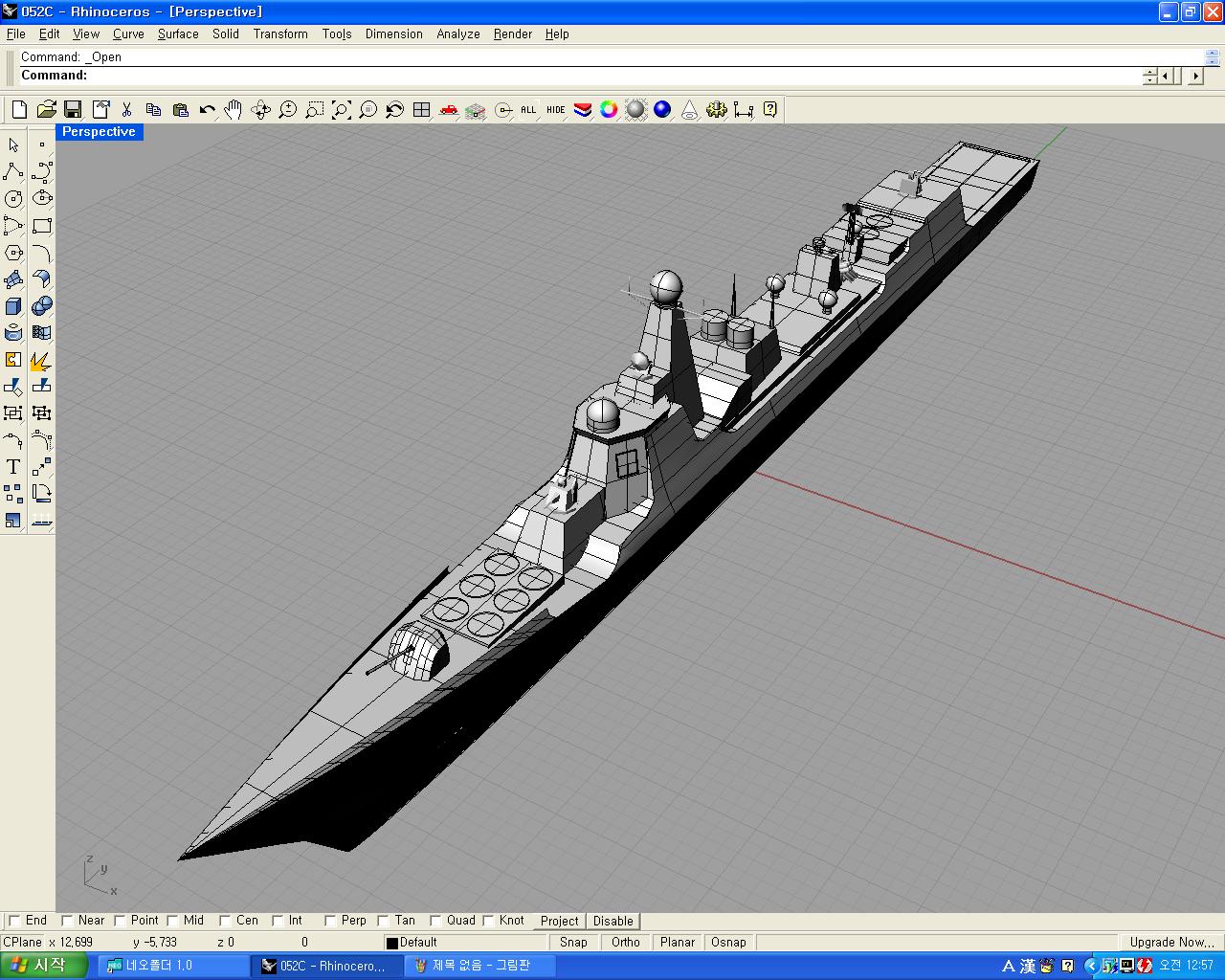Click in the Command prompt input field
Screen dimensions: 1225x980
point(612,76)
